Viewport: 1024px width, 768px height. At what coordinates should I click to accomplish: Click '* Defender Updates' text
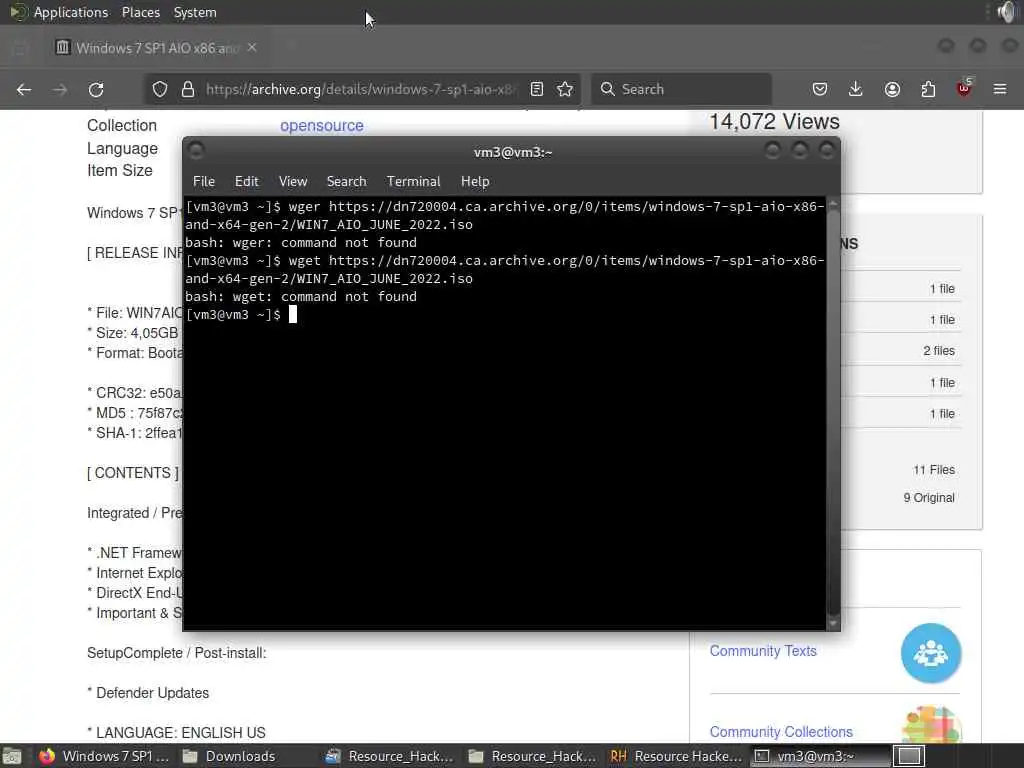pyautogui.click(x=148, y=693)
